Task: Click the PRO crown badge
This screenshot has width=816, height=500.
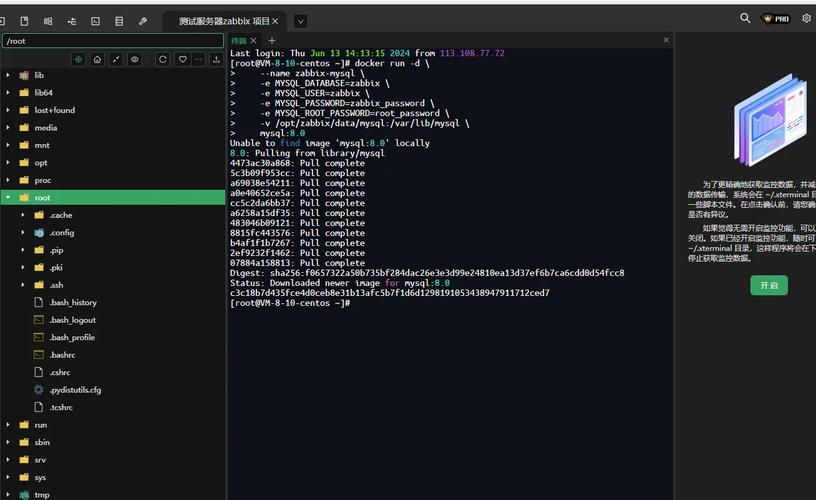Action: 776,19
